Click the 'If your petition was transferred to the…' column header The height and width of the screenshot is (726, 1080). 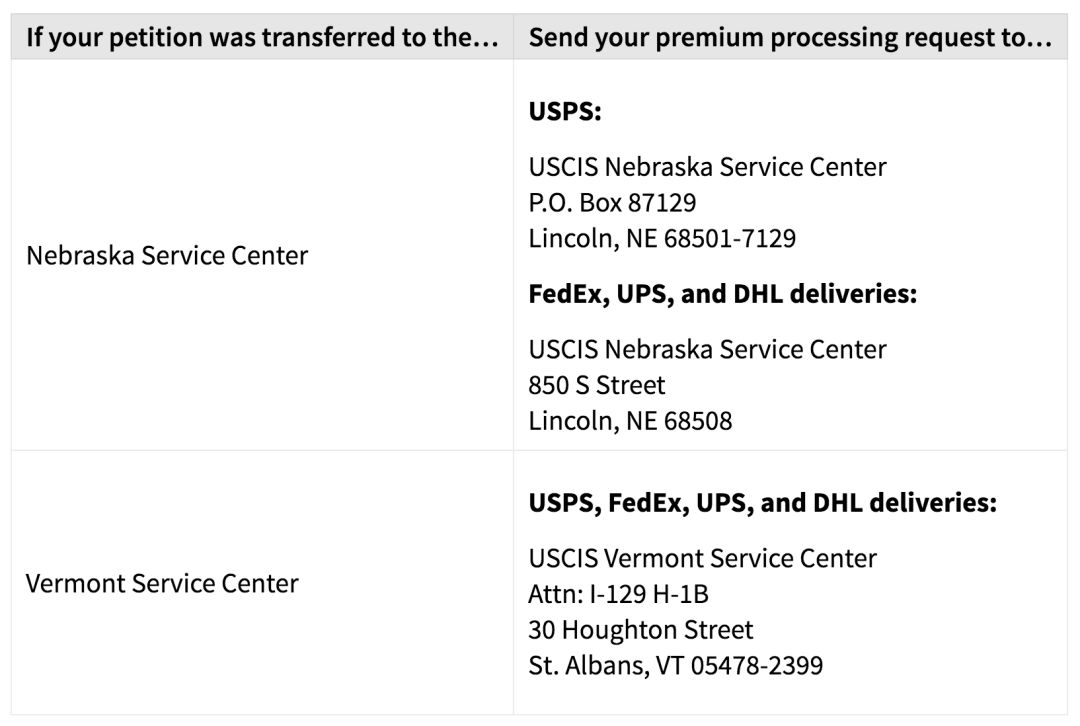coord(262,38)
